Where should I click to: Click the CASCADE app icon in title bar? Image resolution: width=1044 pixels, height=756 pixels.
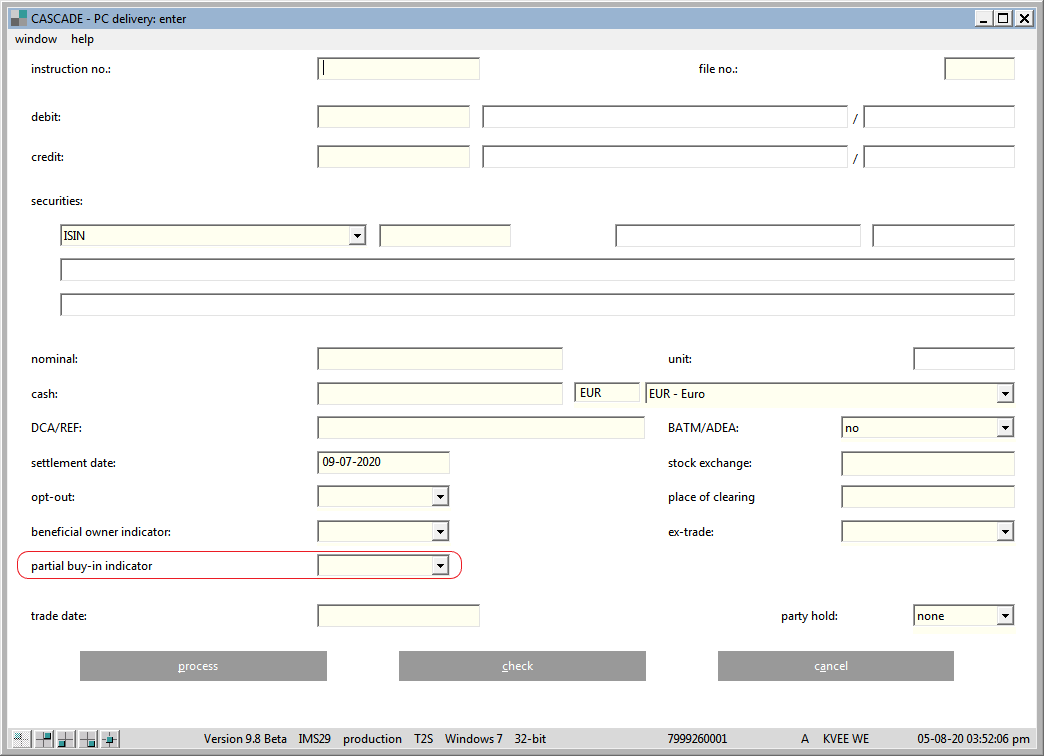point(17,18)
